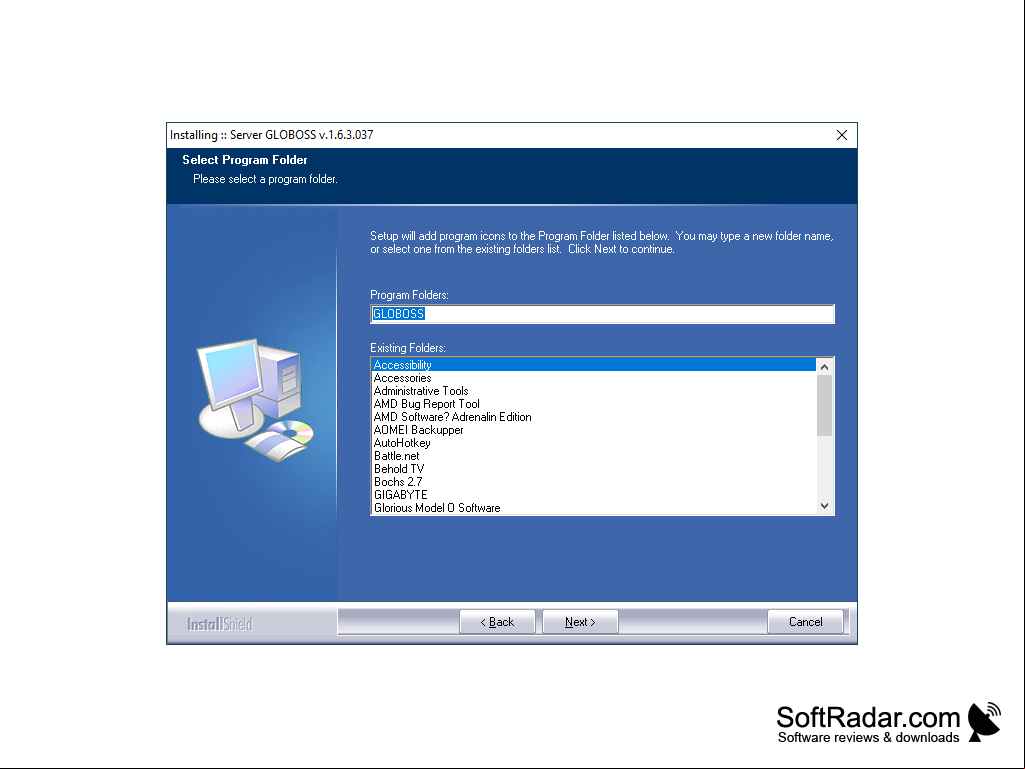Select Accessories folder entry
Viewport: 1025px width, 769px height.
click(594, 378)
